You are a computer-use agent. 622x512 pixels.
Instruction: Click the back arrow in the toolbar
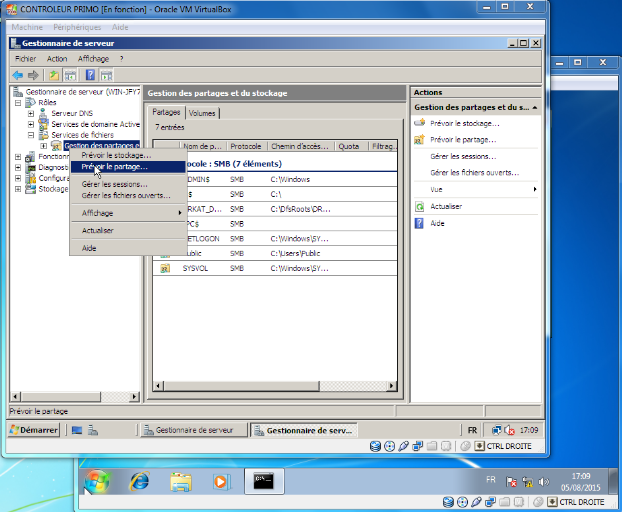17,75
